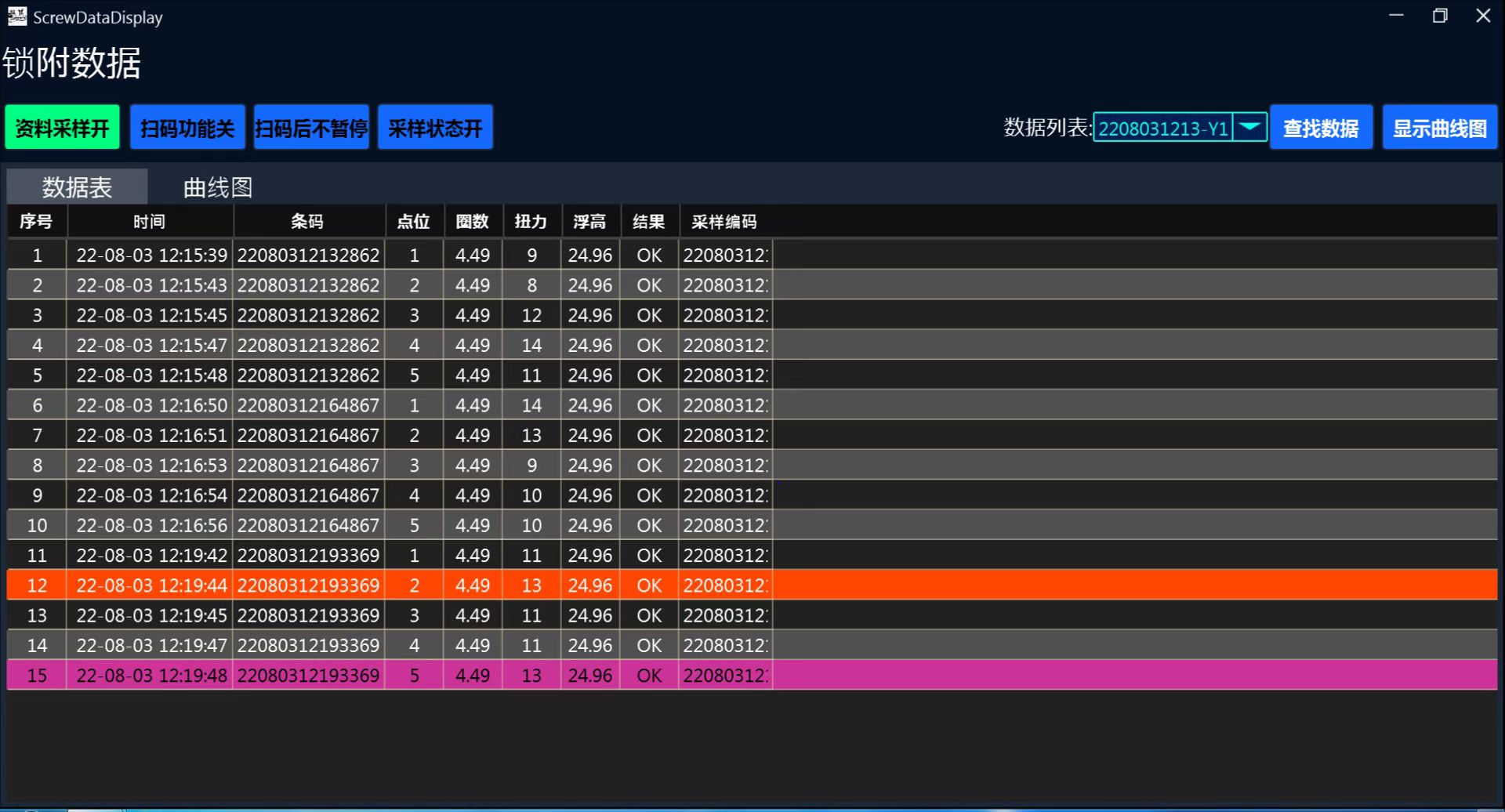This screenshot has width=1505, height=812.
Task: Click the ScrewDataDisplay app icon in title bar
Action: coord(16,16)
